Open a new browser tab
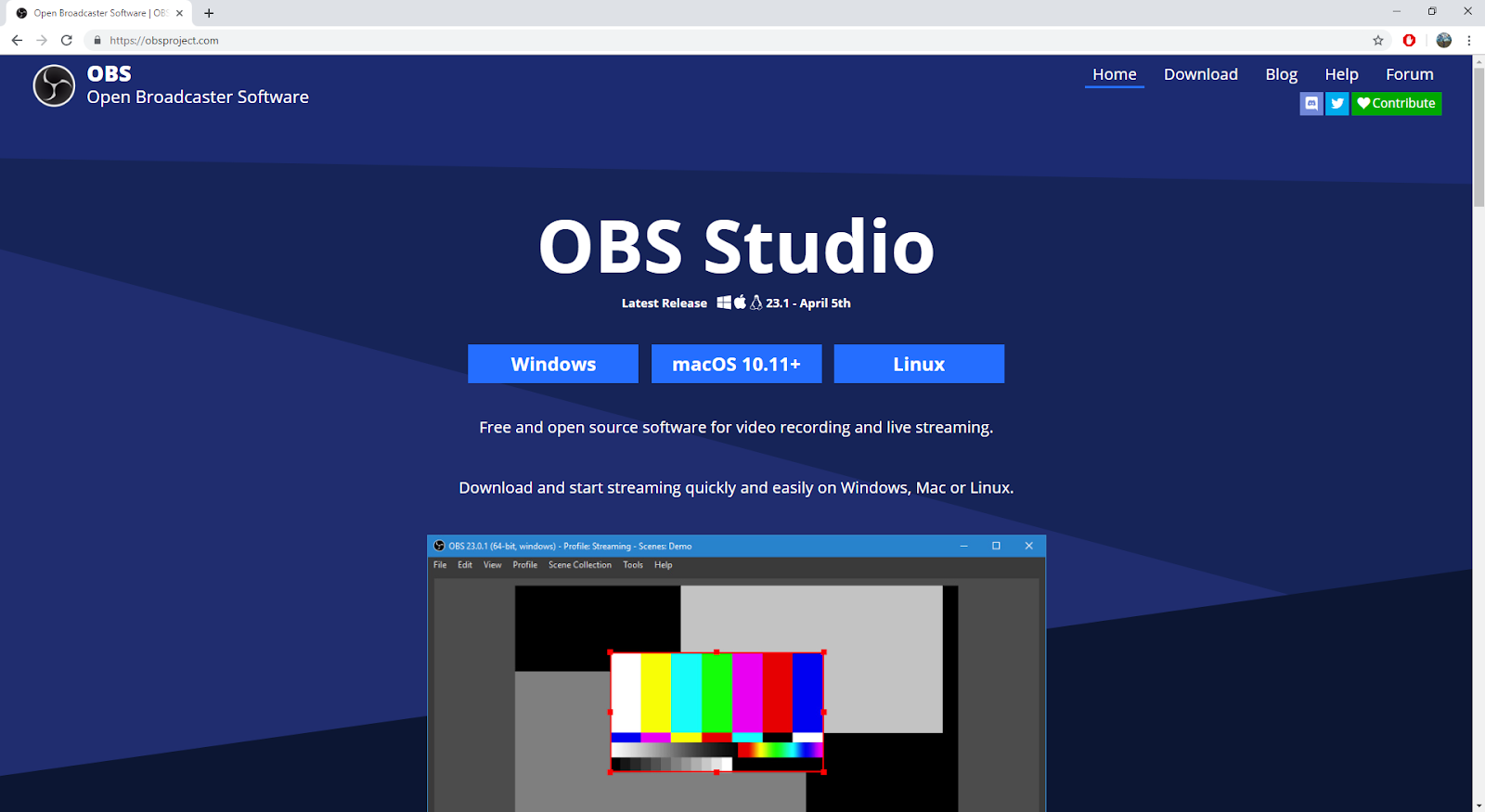This screenshot has height=812, width=1485. click(209, 13)
